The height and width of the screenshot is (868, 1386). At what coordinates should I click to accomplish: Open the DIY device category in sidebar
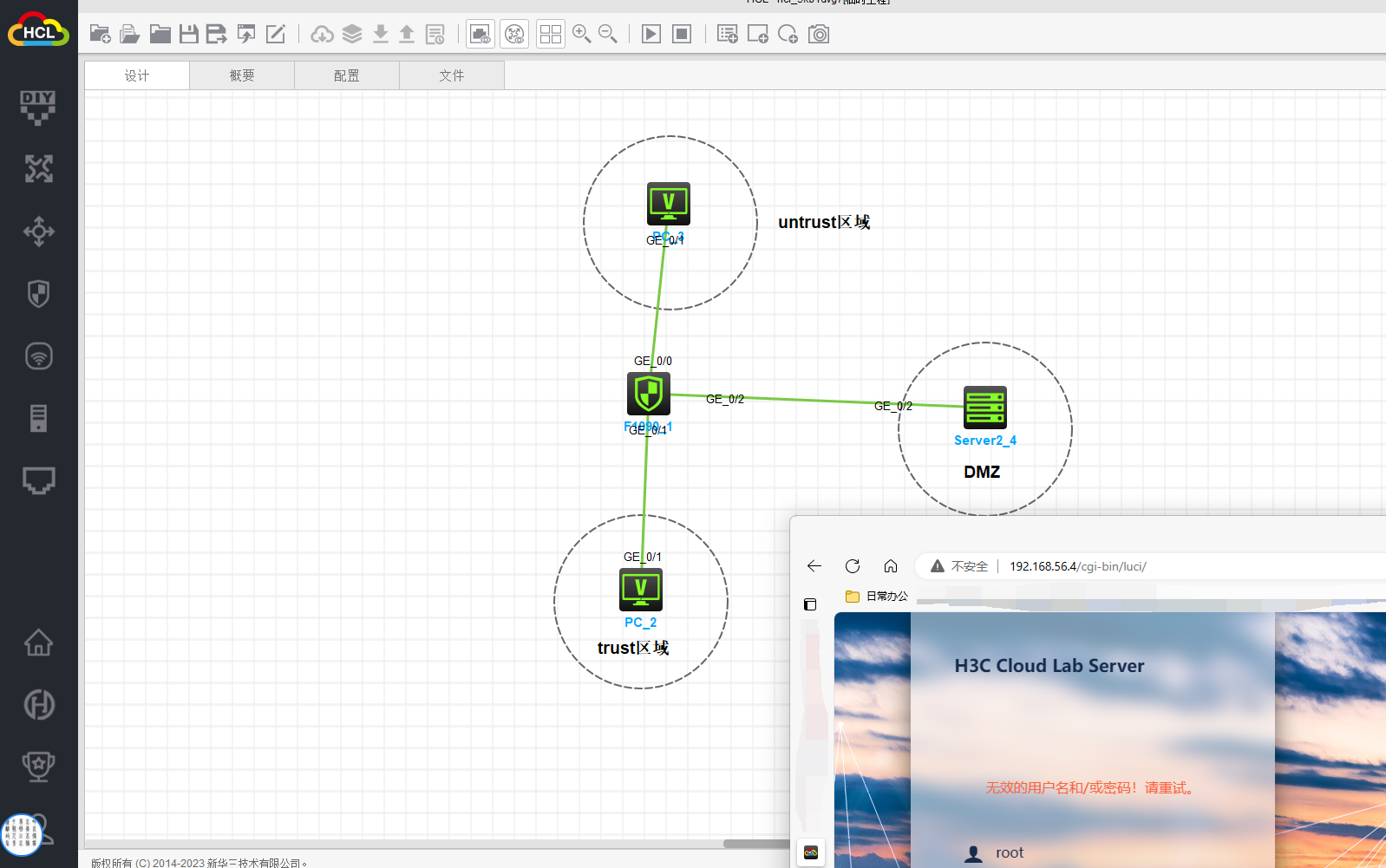pyautogui.click(x=38, y=107)
